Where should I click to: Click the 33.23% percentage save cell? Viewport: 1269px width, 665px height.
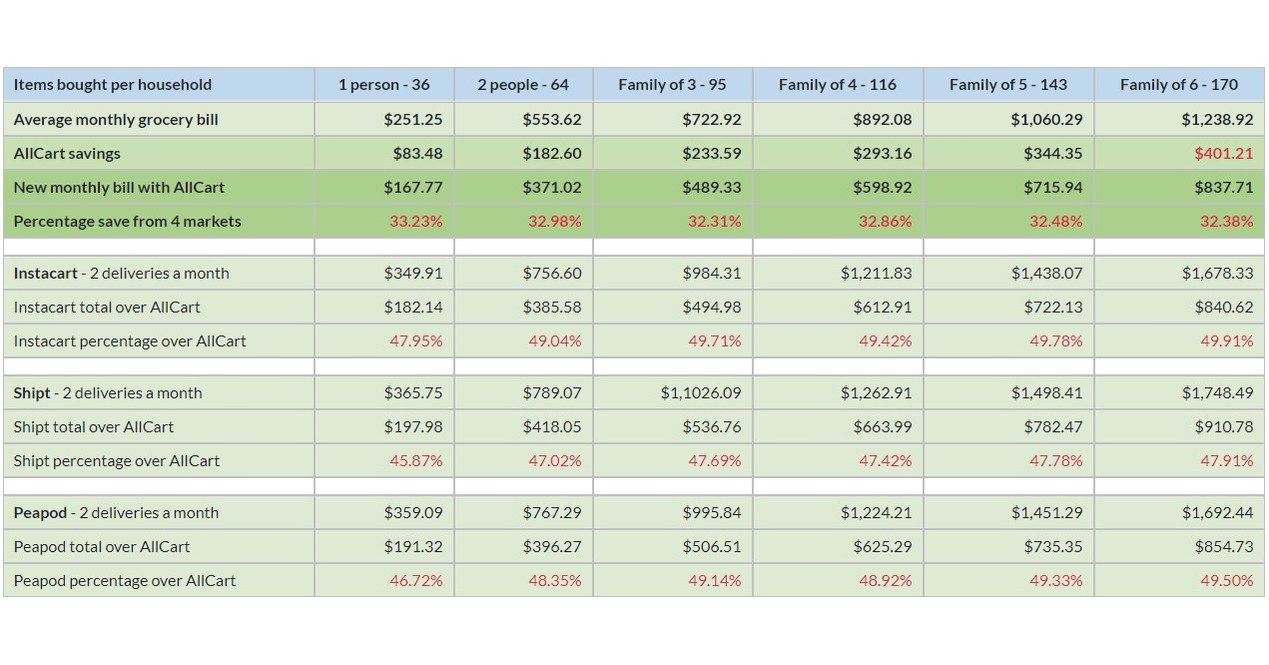pyautogui.click(x=384, y=222)
